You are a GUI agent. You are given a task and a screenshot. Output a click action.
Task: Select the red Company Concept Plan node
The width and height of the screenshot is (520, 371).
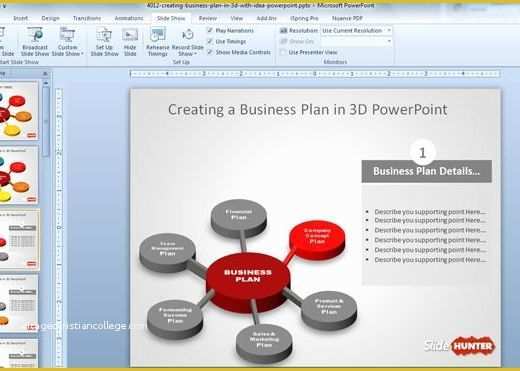[317, 239]
